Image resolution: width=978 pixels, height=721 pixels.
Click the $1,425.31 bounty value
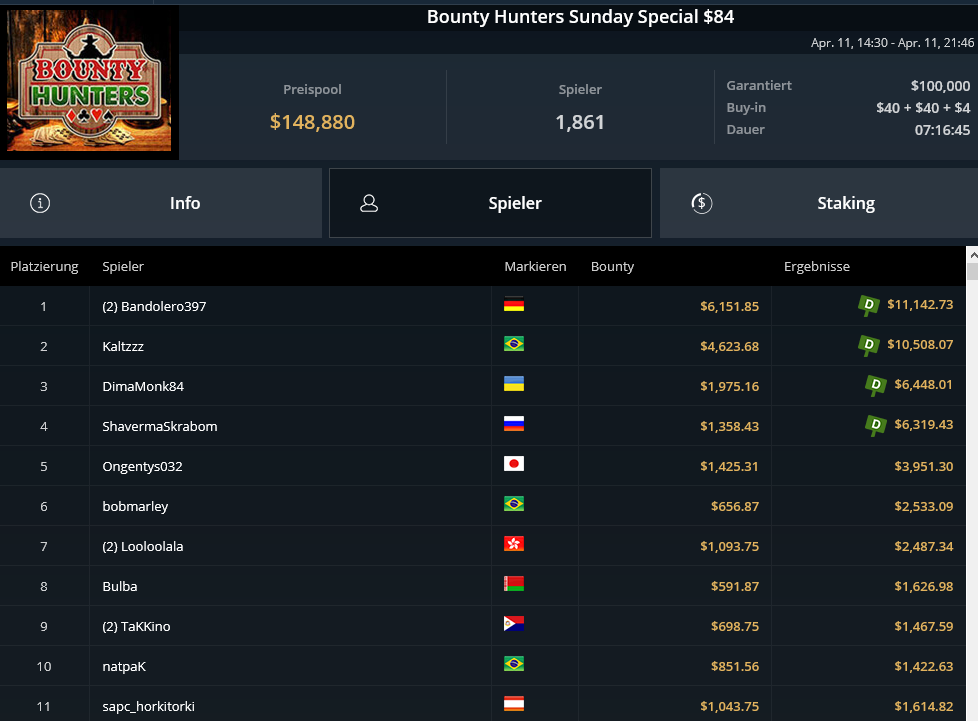pos(729,466)
